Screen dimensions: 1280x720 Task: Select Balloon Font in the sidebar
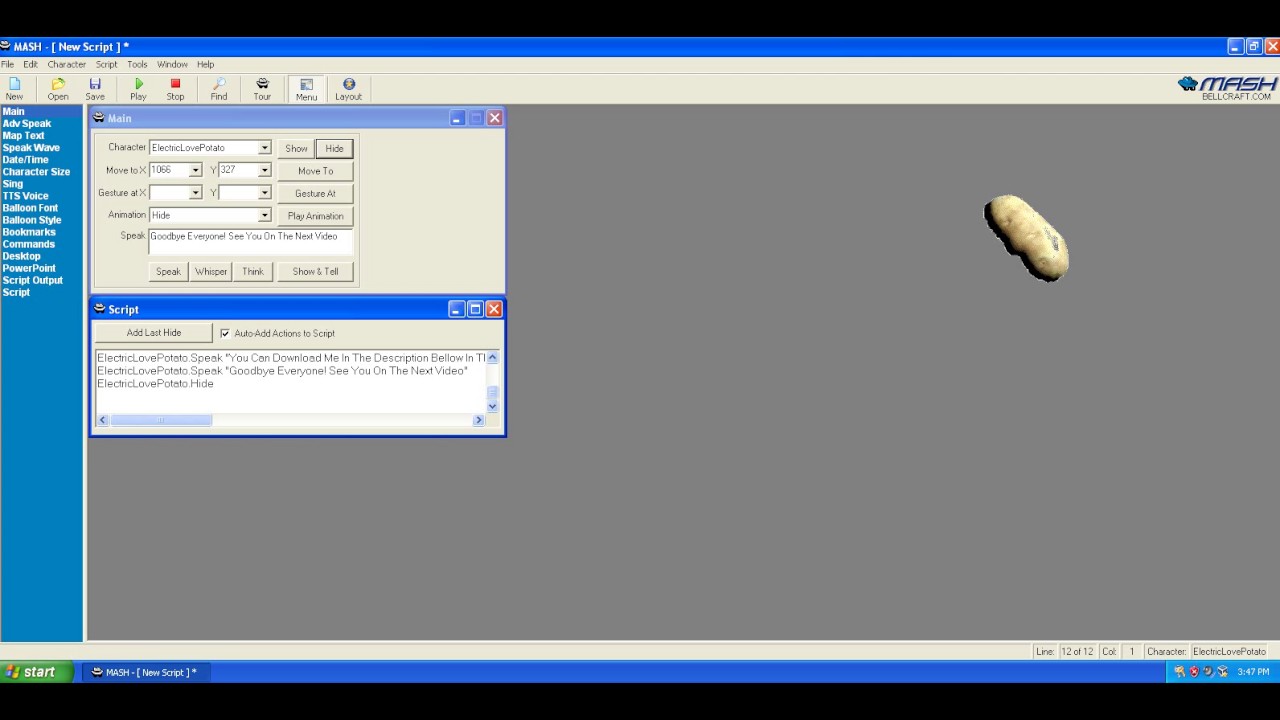click(x=30, y=208)
